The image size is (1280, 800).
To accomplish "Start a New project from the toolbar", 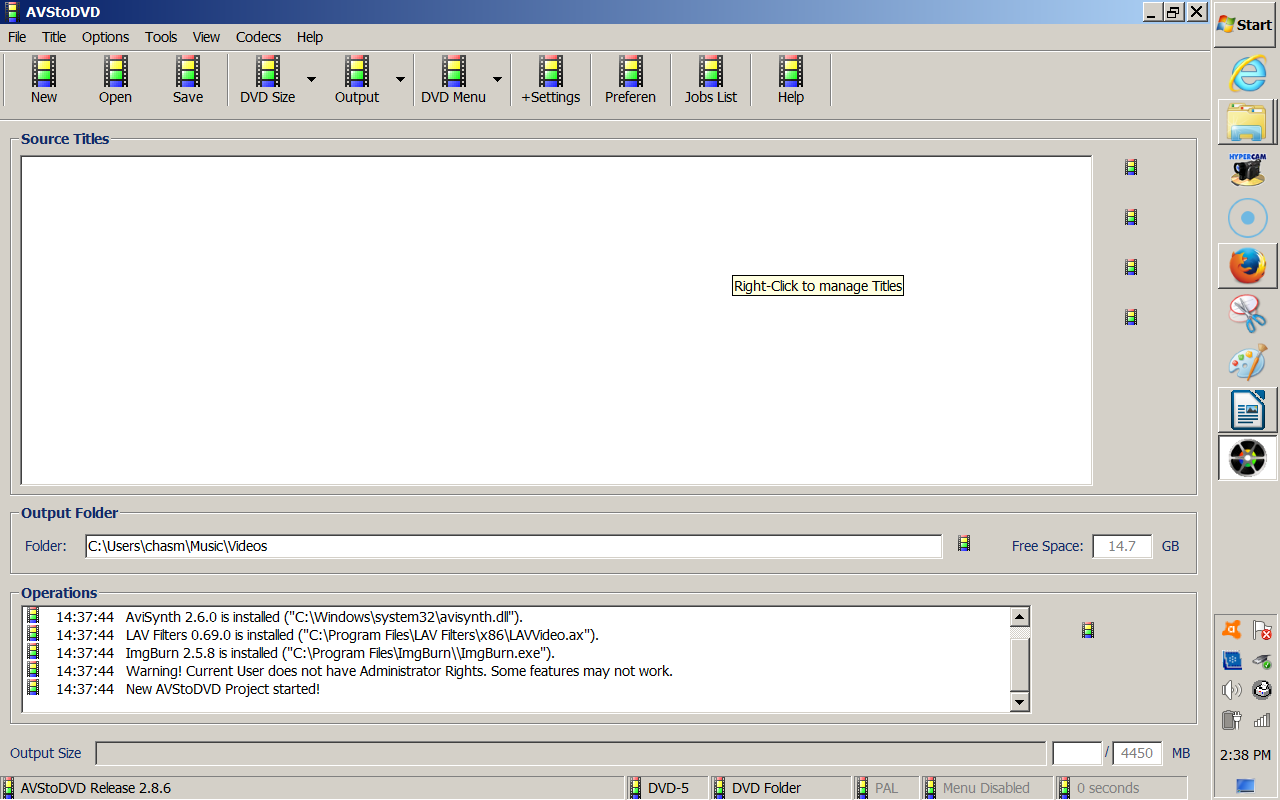I will [44, 80].
